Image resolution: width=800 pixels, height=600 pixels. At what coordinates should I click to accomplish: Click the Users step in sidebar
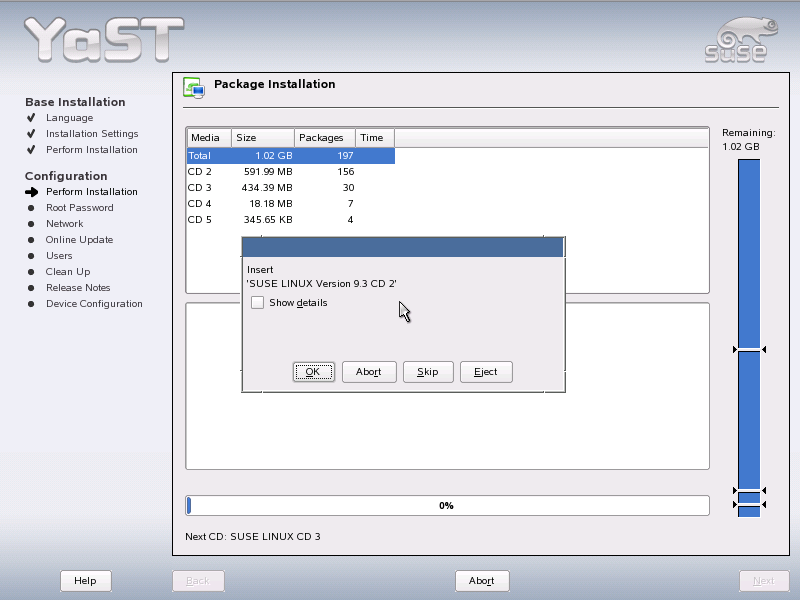coord(59,256)
